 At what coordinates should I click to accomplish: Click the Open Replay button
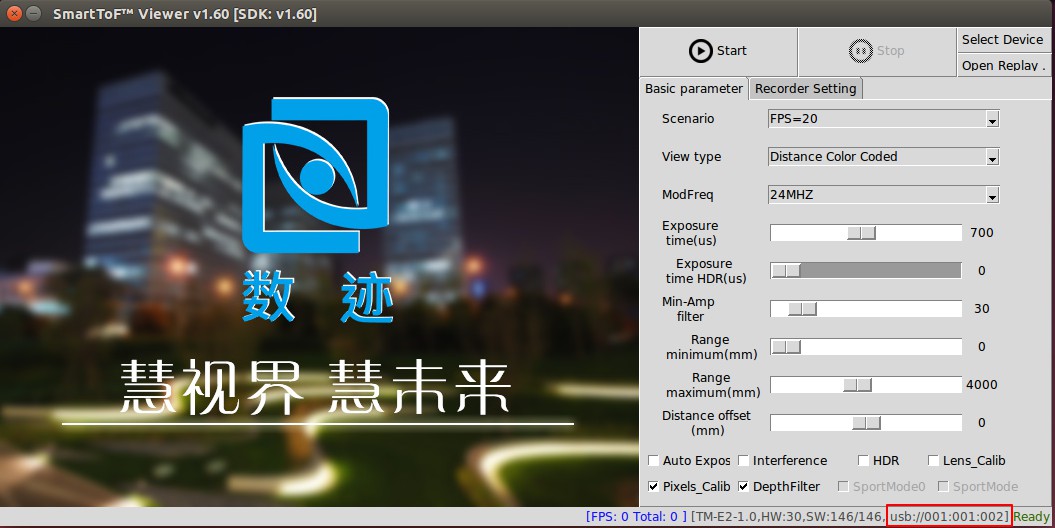pyautogui.click(x=1003, y=65)
